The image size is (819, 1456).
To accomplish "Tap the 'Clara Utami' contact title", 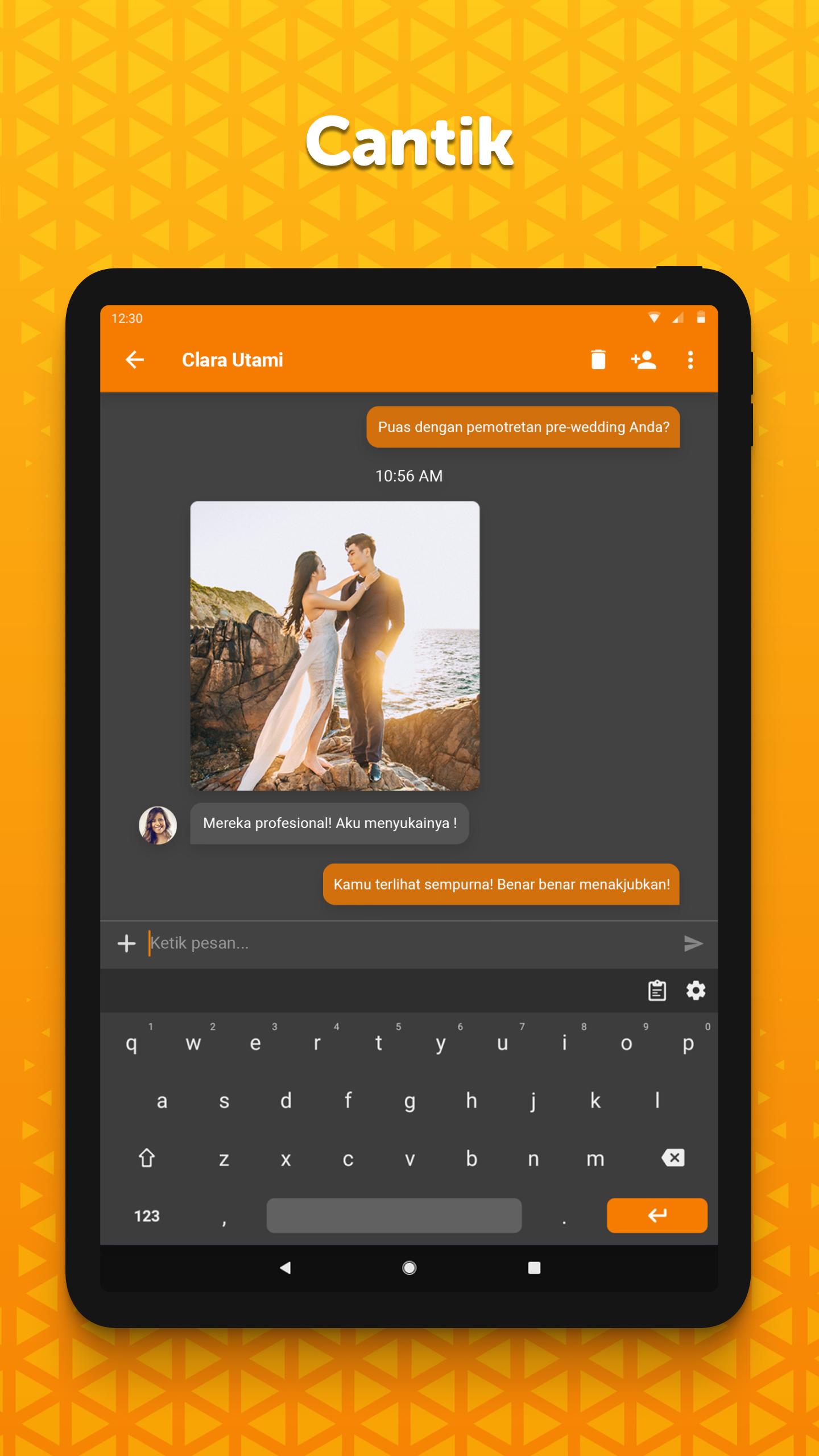I will [232, 360].
